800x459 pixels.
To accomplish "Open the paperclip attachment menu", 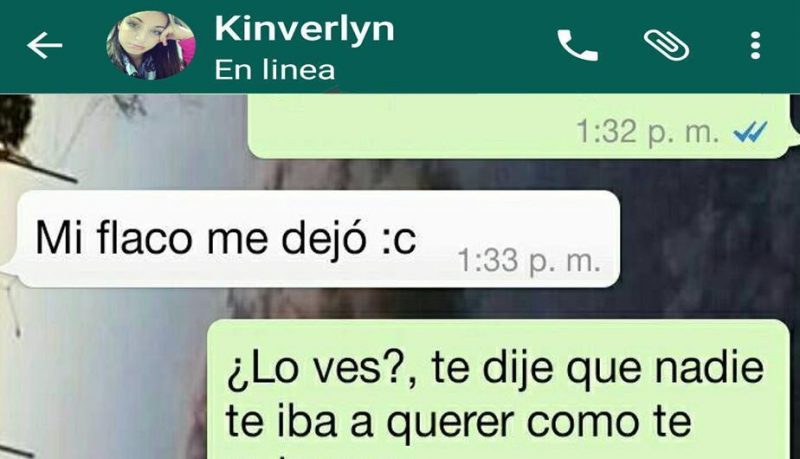I will click(666, 45).
